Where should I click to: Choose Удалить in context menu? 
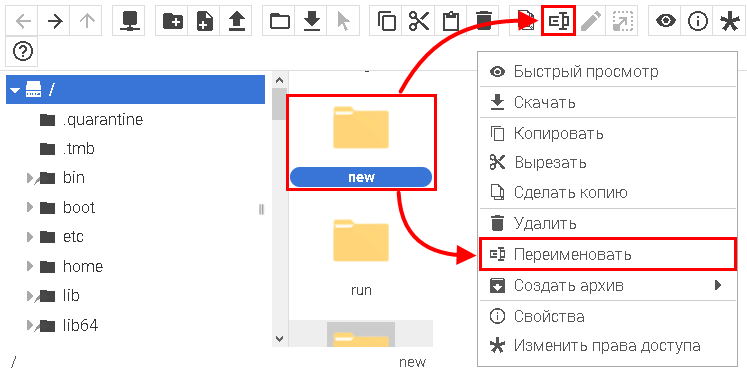click(x=607, y=223)
